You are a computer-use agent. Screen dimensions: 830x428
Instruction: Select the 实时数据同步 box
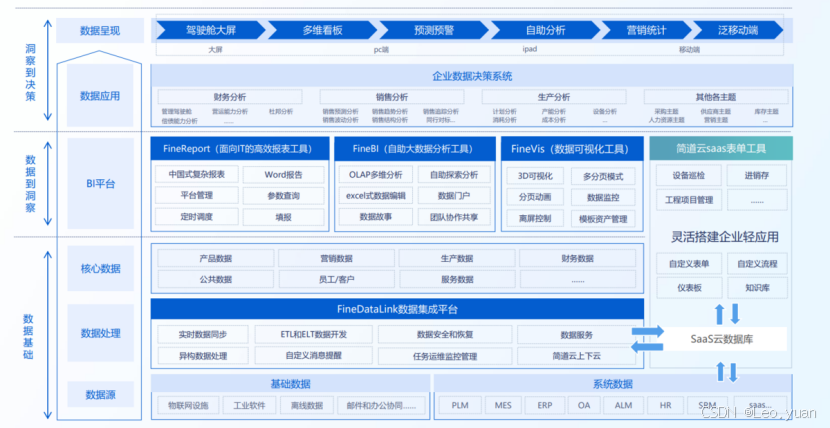(203, 334)
